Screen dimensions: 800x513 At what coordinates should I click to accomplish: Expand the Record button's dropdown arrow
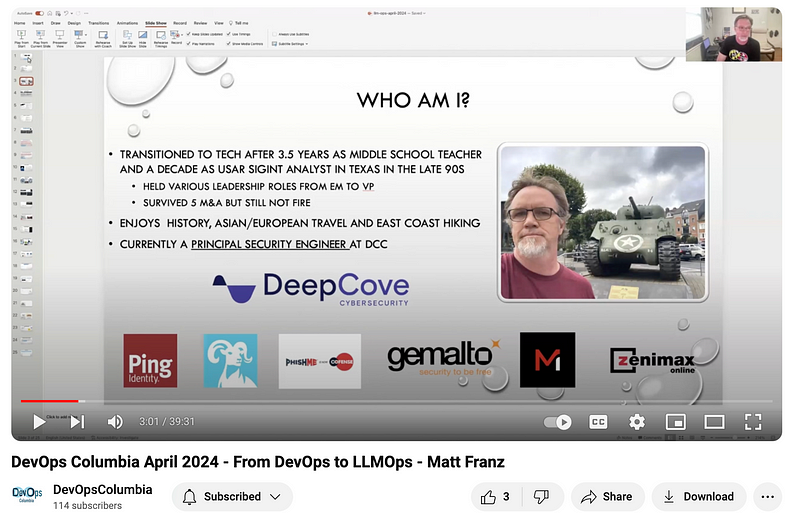[182, 35]
